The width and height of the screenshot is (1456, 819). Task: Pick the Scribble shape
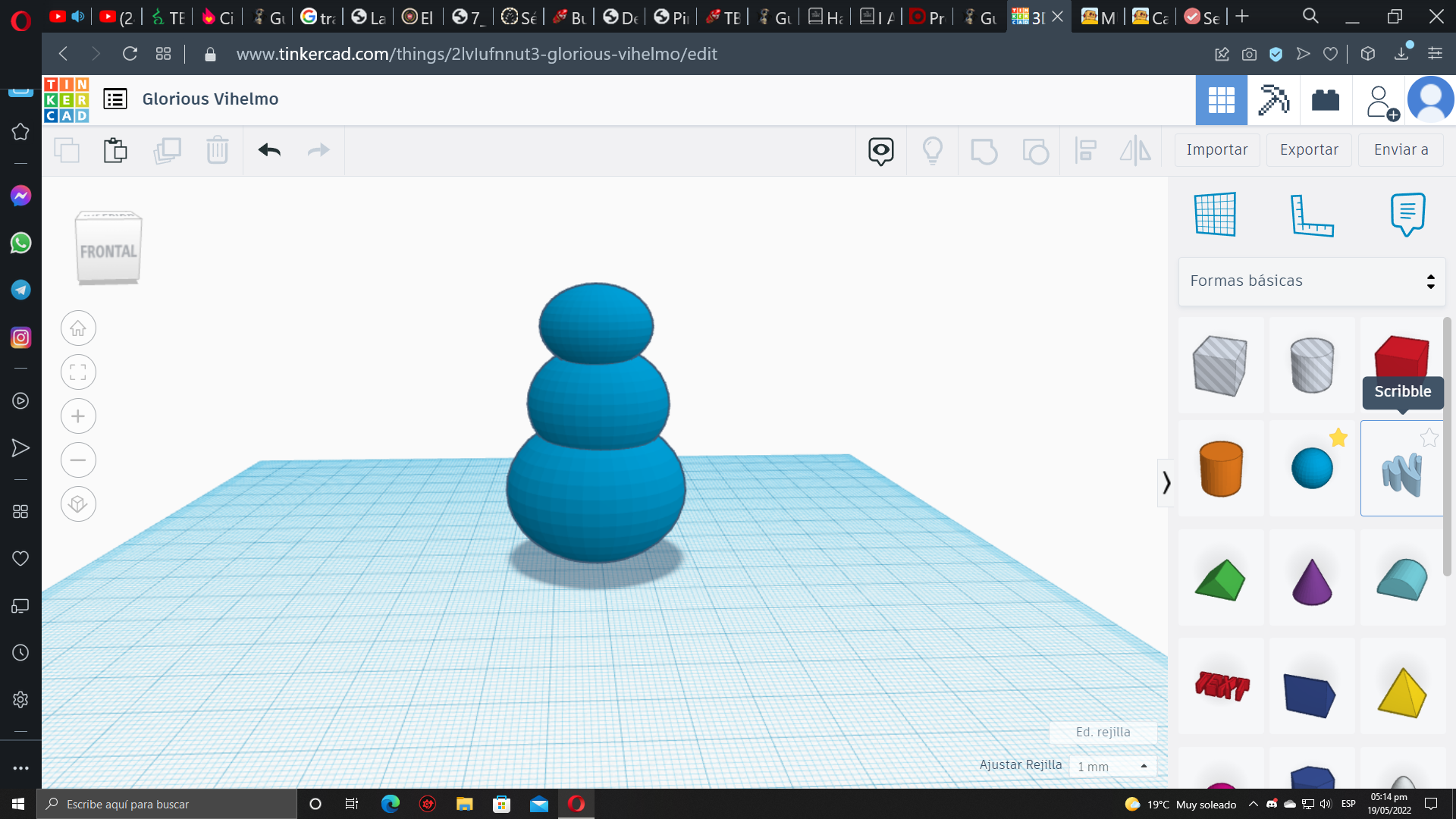pyautogui.click(x=1401, y=473)
